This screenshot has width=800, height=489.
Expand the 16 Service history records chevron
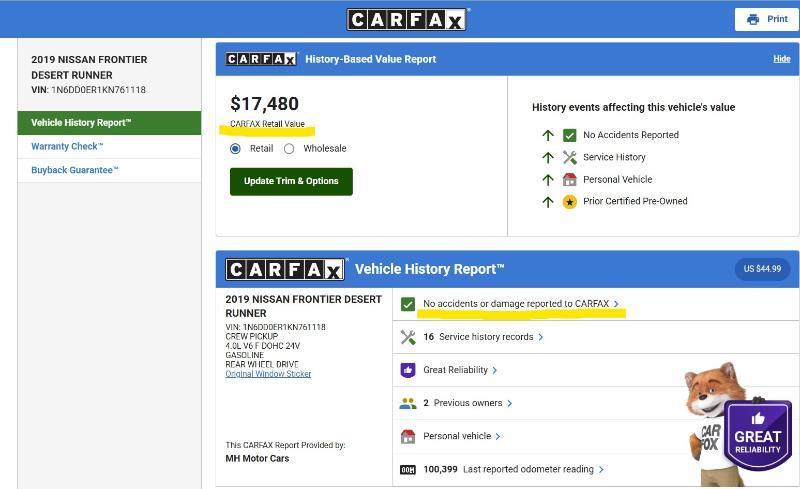point(541,337)
